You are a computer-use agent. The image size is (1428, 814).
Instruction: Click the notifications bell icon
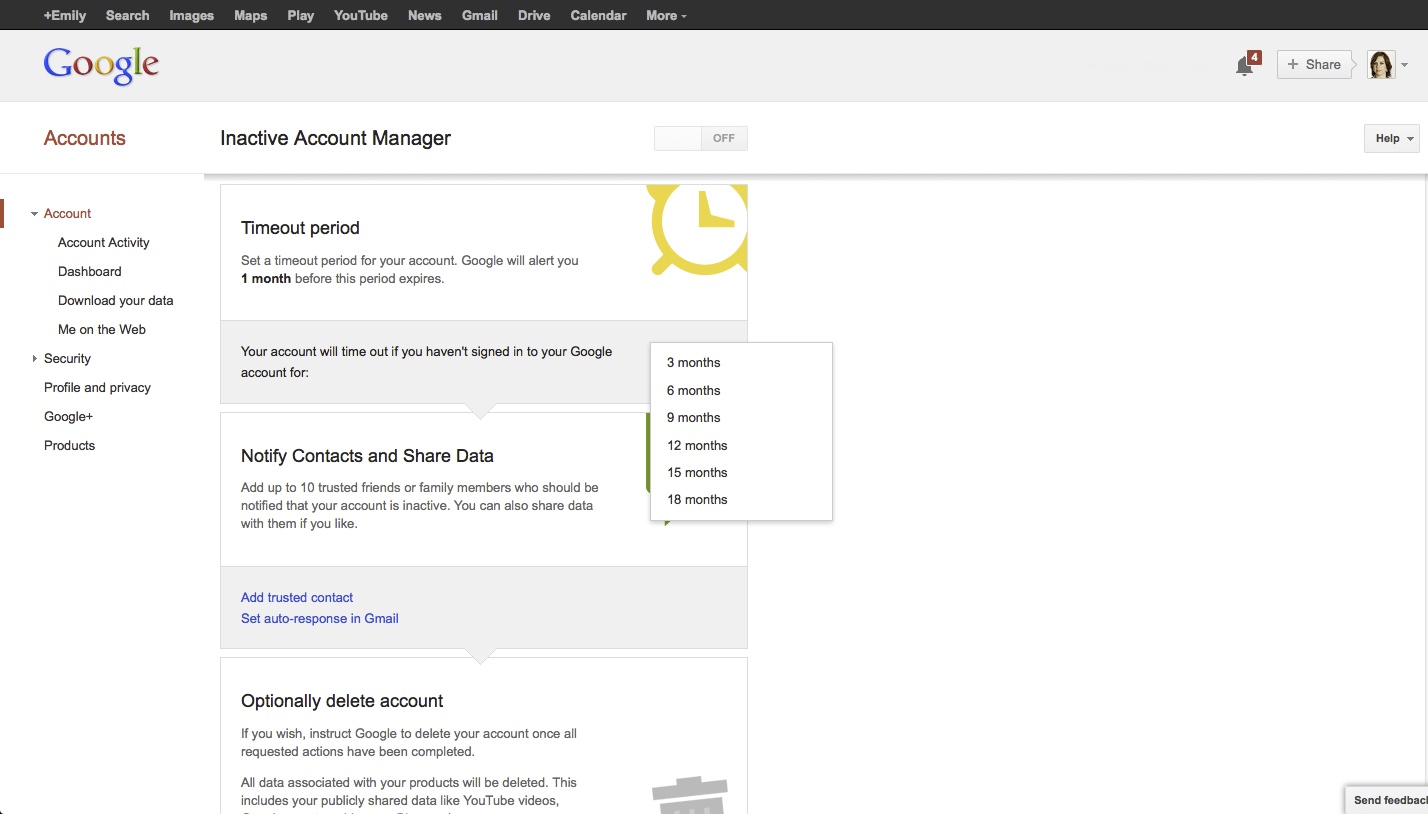1245,66
